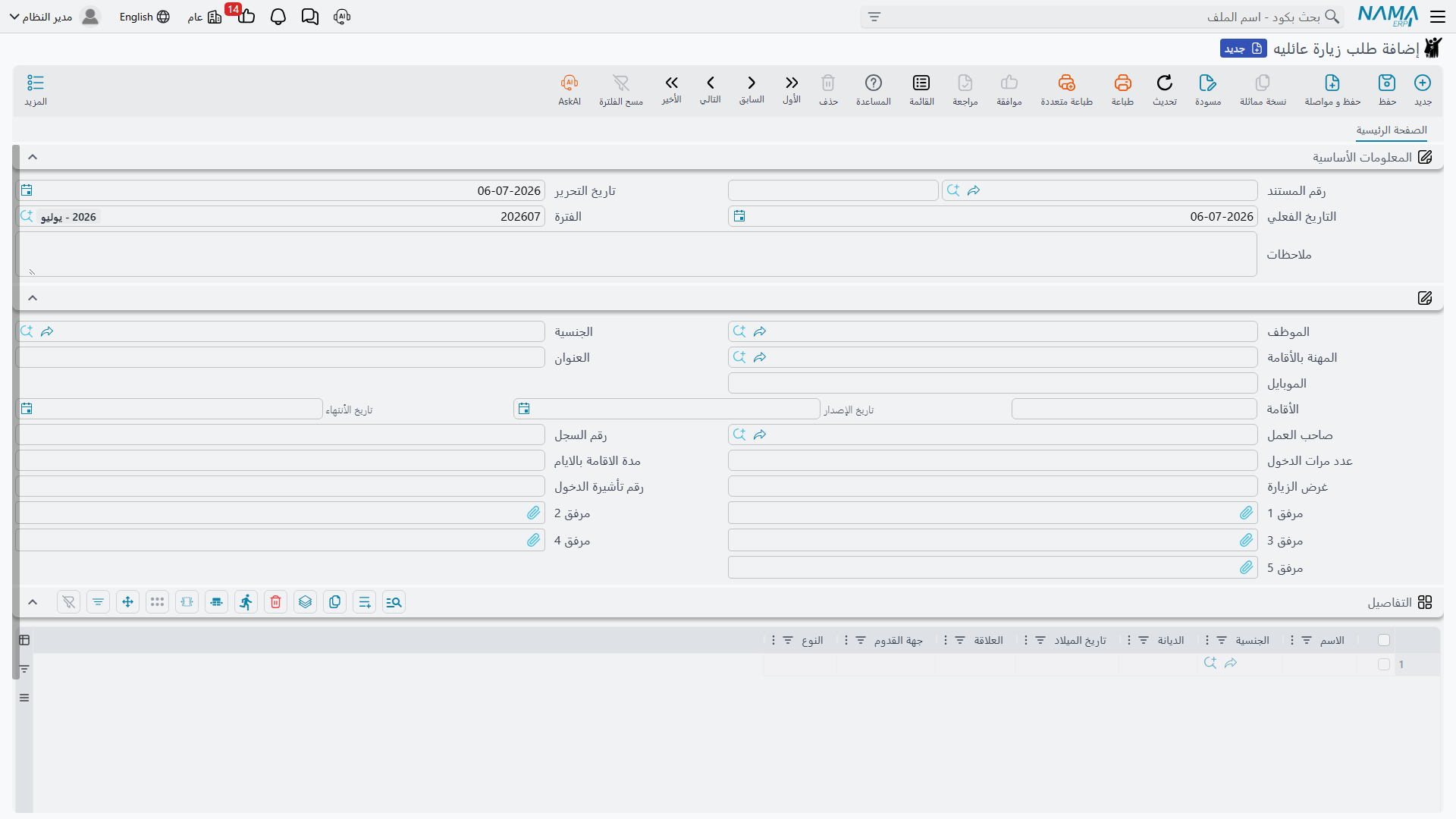Click the الموبايل input field

(x=993, y=383)
